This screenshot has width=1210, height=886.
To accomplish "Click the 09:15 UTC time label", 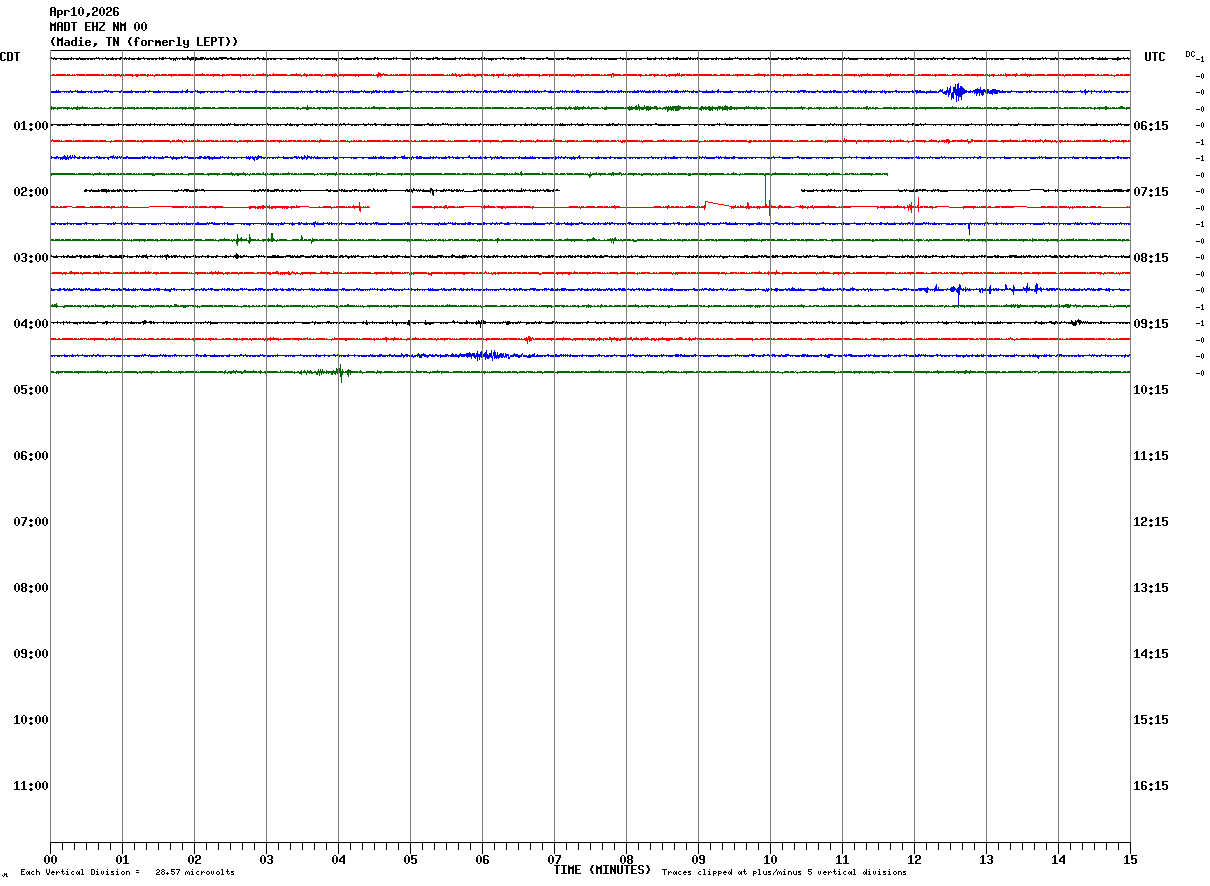I will (1150, 324).
